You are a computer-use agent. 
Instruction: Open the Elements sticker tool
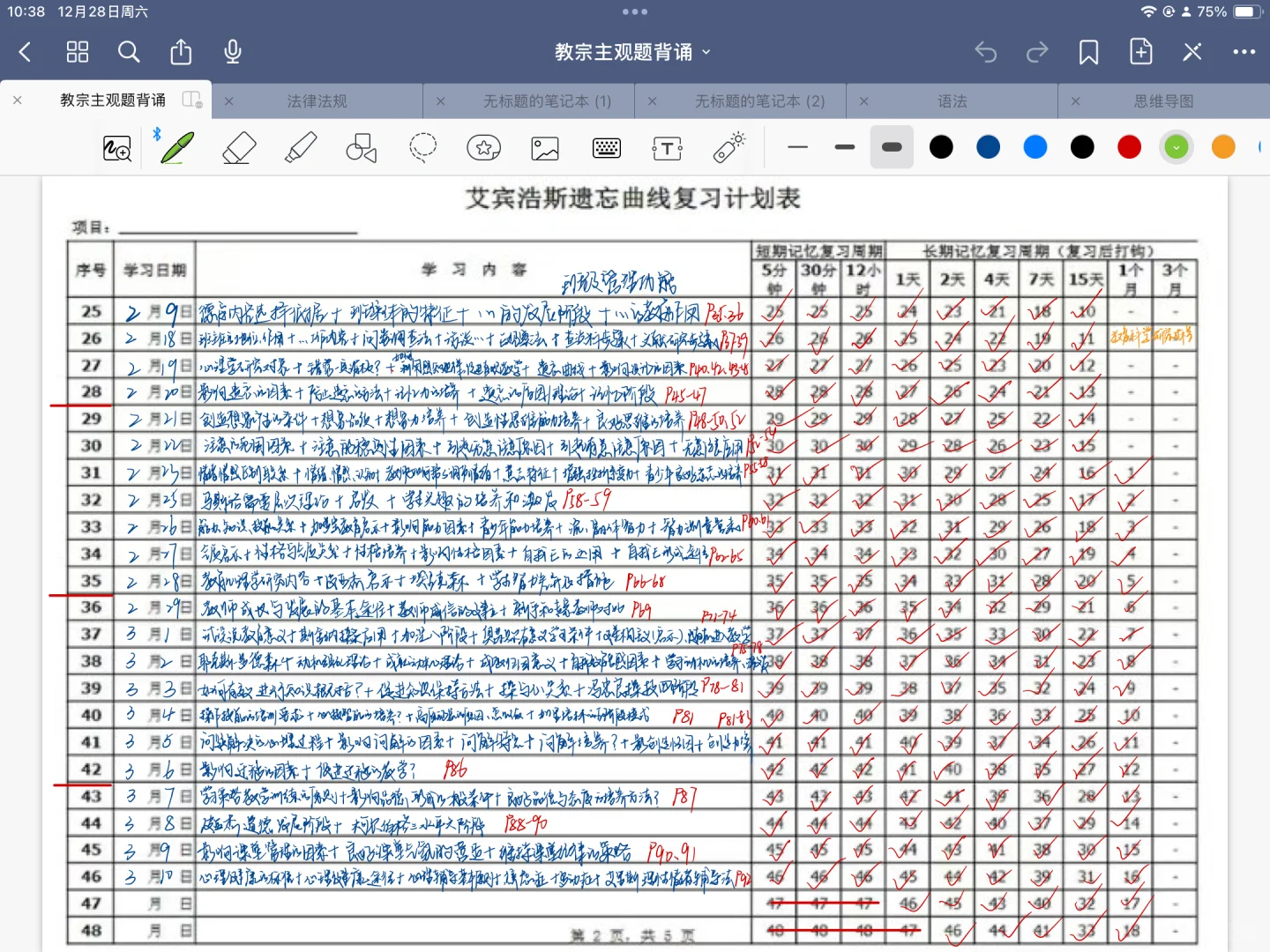coord(483,147)
